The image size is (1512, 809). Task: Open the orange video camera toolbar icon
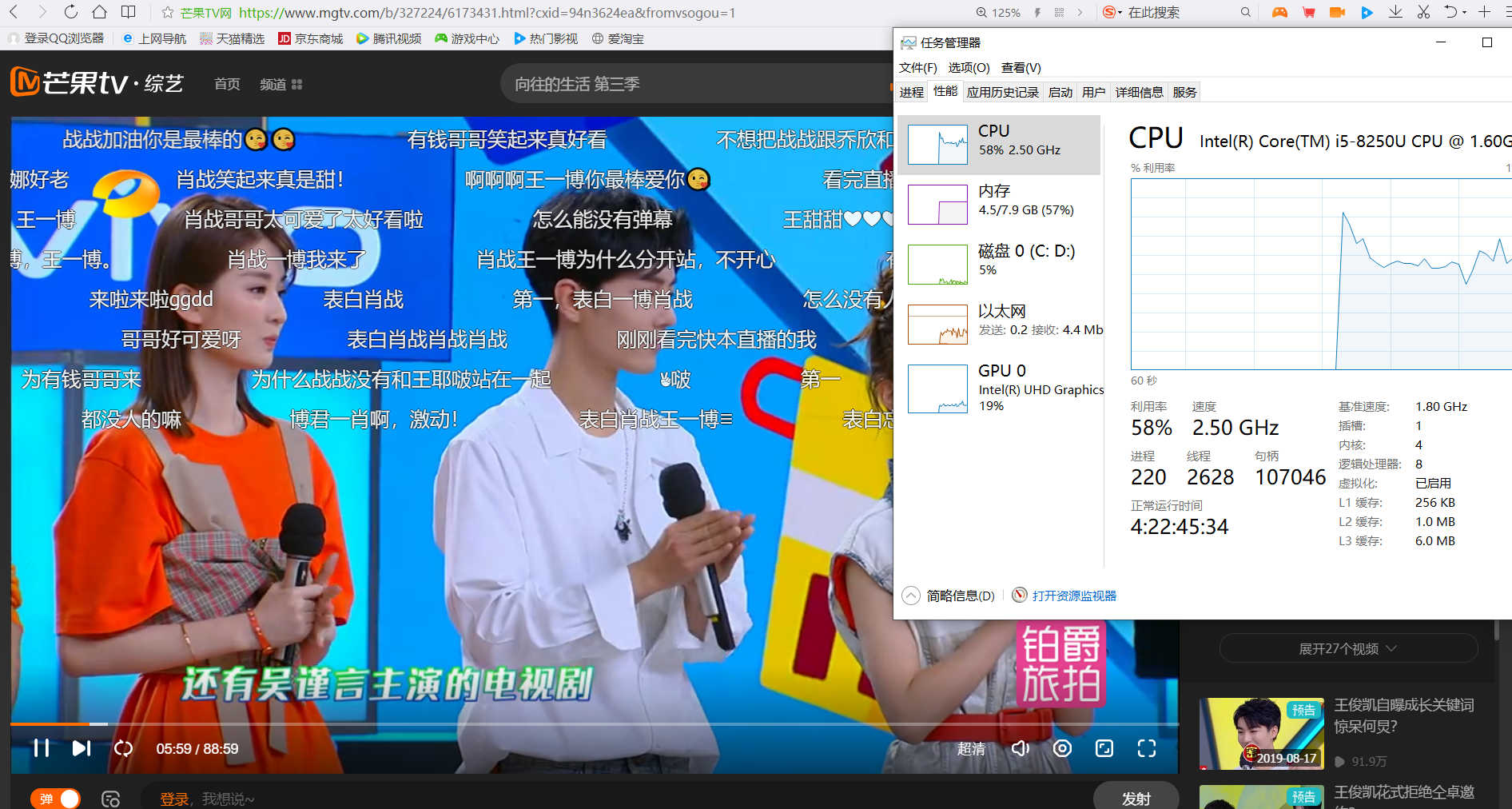pyautogui.click(x=1337, y=12)
